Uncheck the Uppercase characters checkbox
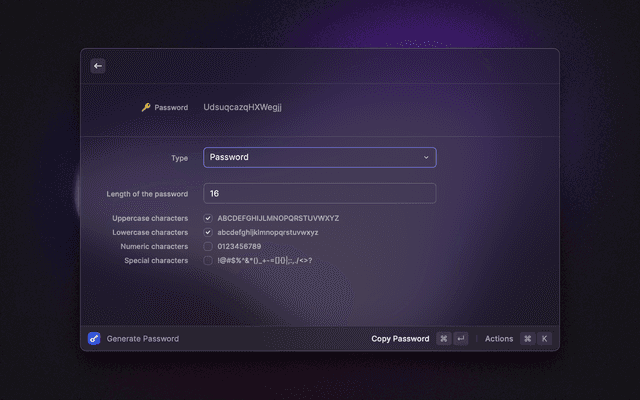The height and width of the screenshot is (400, 640). 208,218
